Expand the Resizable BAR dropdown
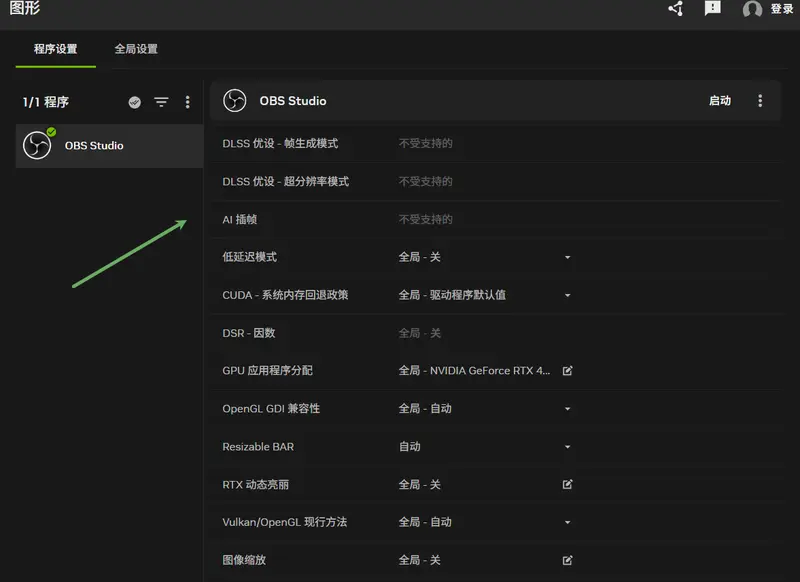The image size is (800, 582). (567, 447)
